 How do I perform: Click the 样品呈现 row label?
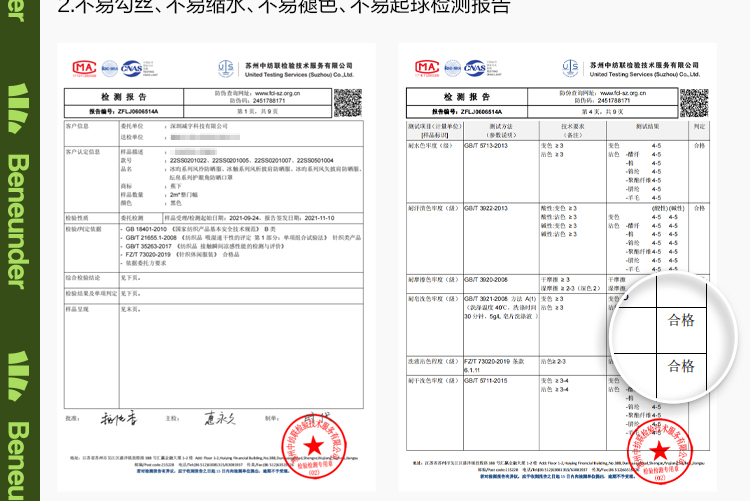77,309
